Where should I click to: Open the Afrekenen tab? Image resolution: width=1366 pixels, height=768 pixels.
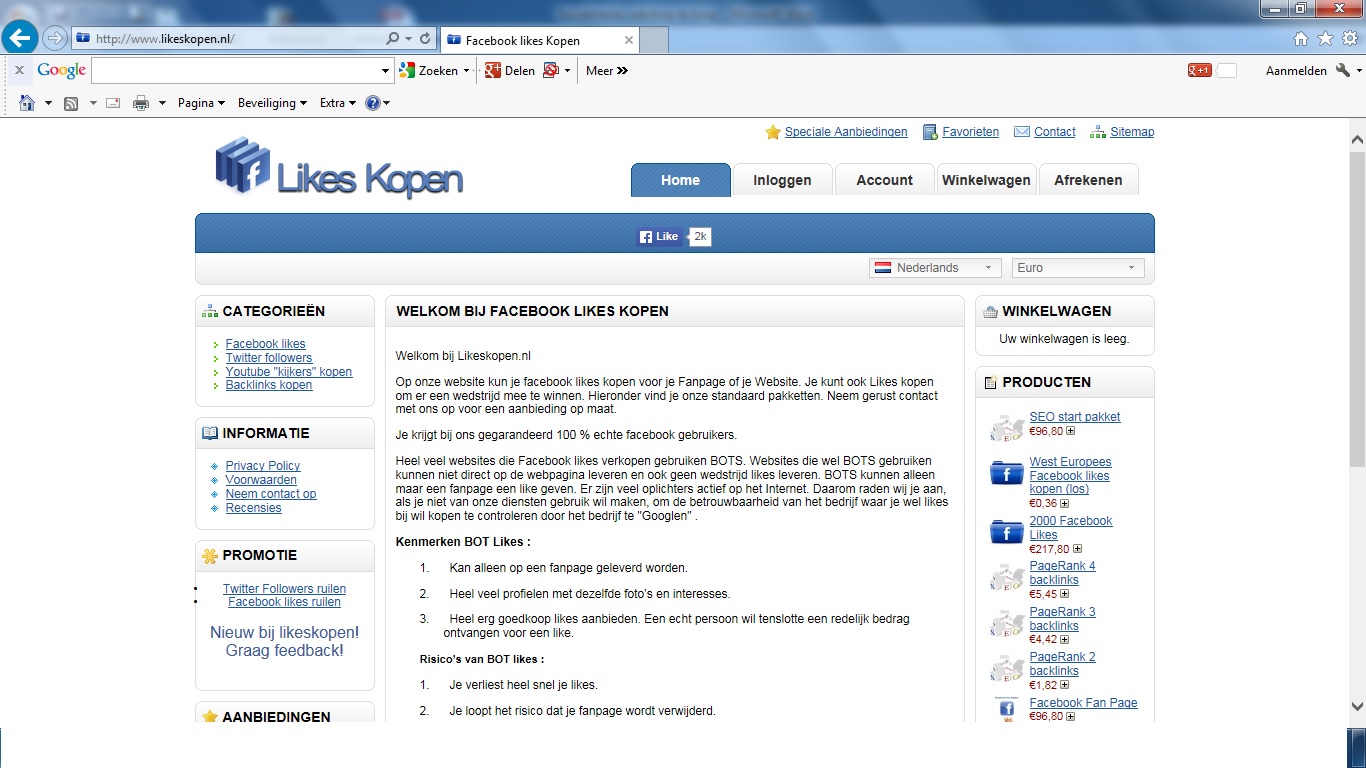point(1088,180)
